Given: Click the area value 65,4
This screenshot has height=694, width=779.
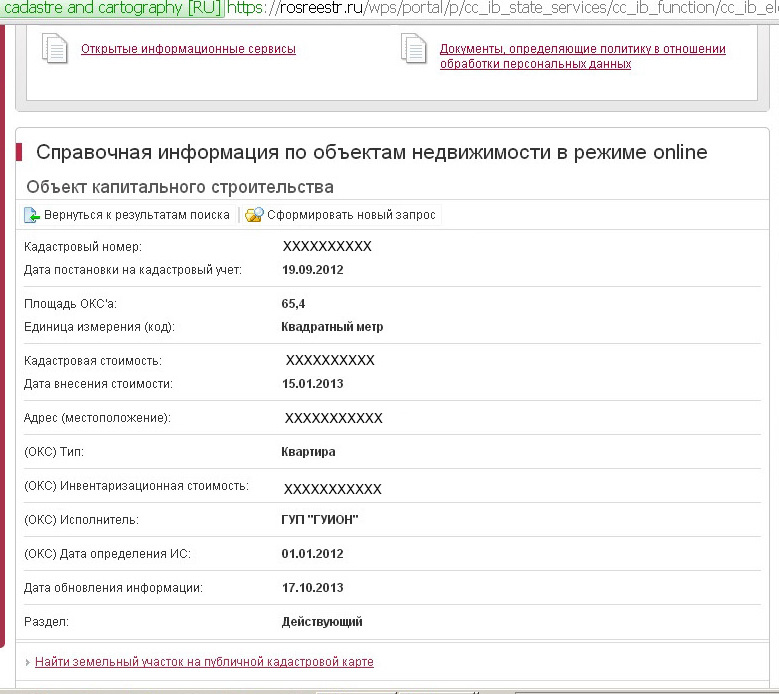Looking at the screenshot, I should (293, 303).
